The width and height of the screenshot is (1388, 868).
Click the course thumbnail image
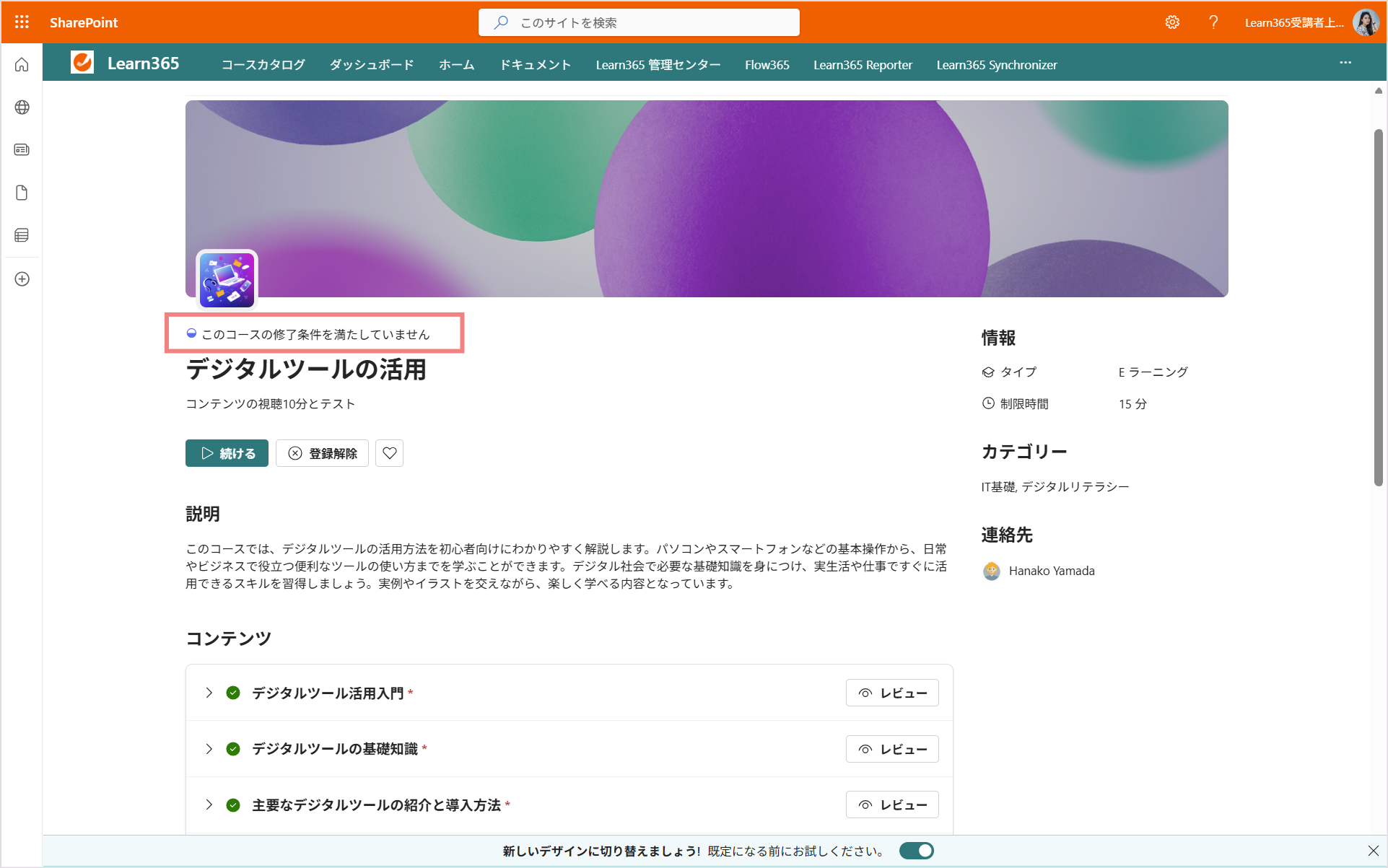(227, 280)
